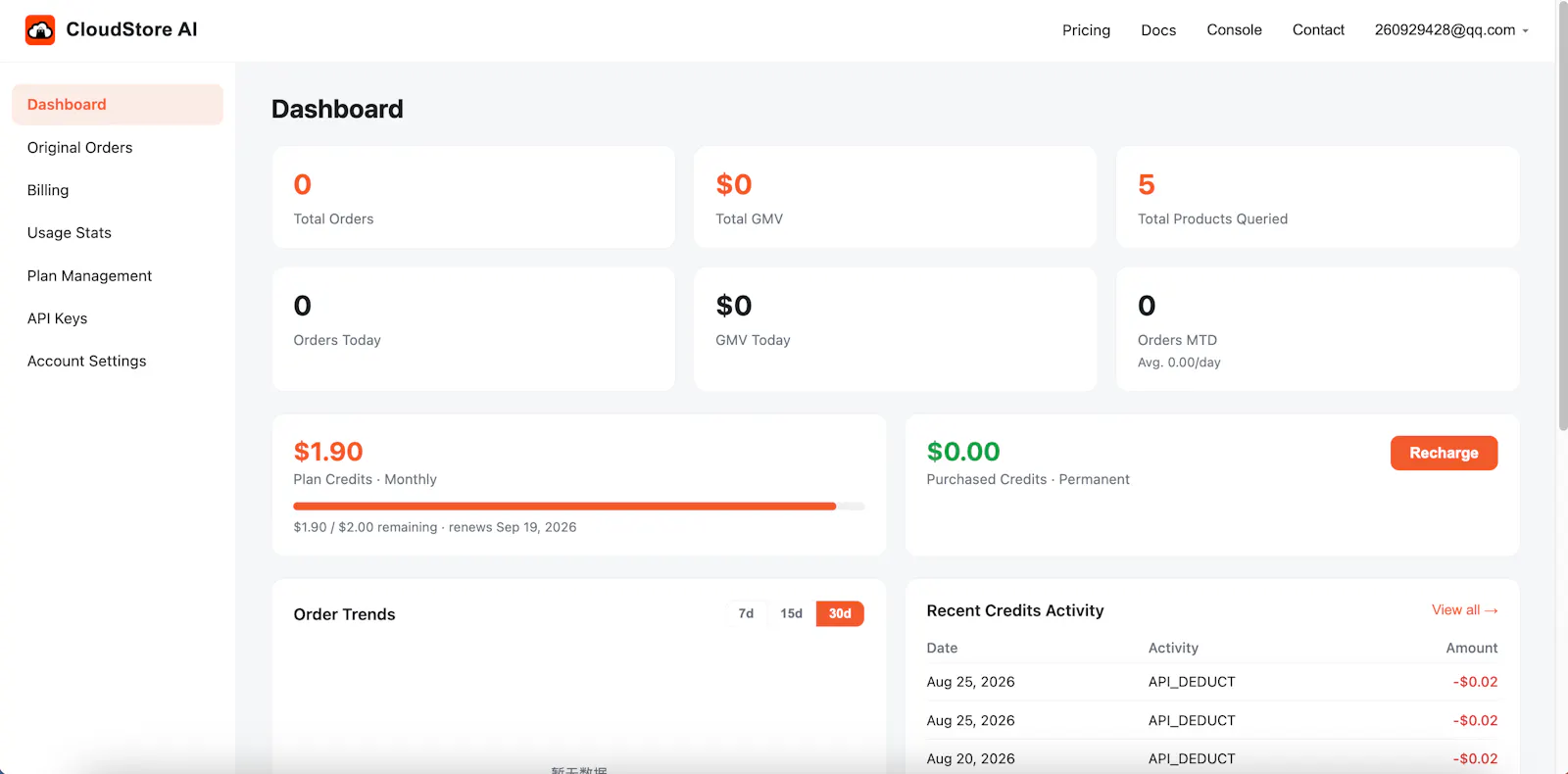The image size is (1568, 774).
Task: Open the Pricing page
Action: (x=1086, y=30)
